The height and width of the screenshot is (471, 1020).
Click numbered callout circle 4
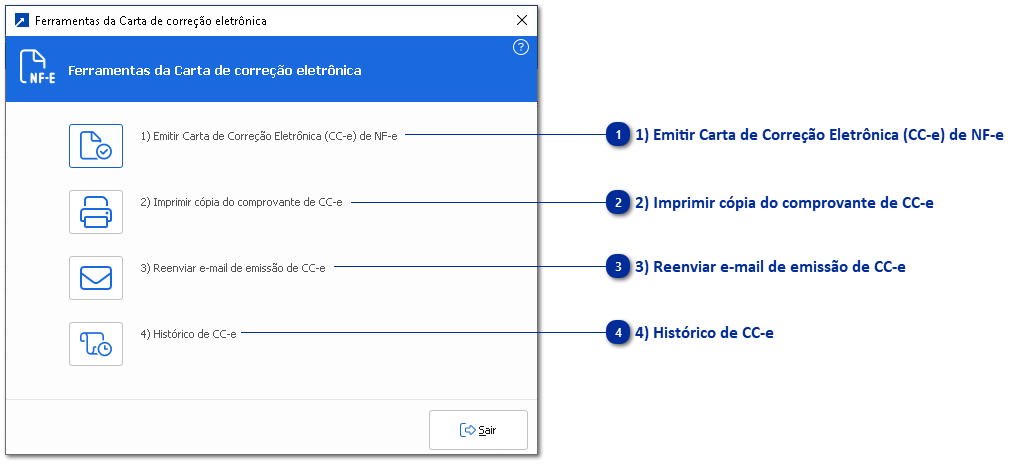pyautogui.click(x=619, y=333)
